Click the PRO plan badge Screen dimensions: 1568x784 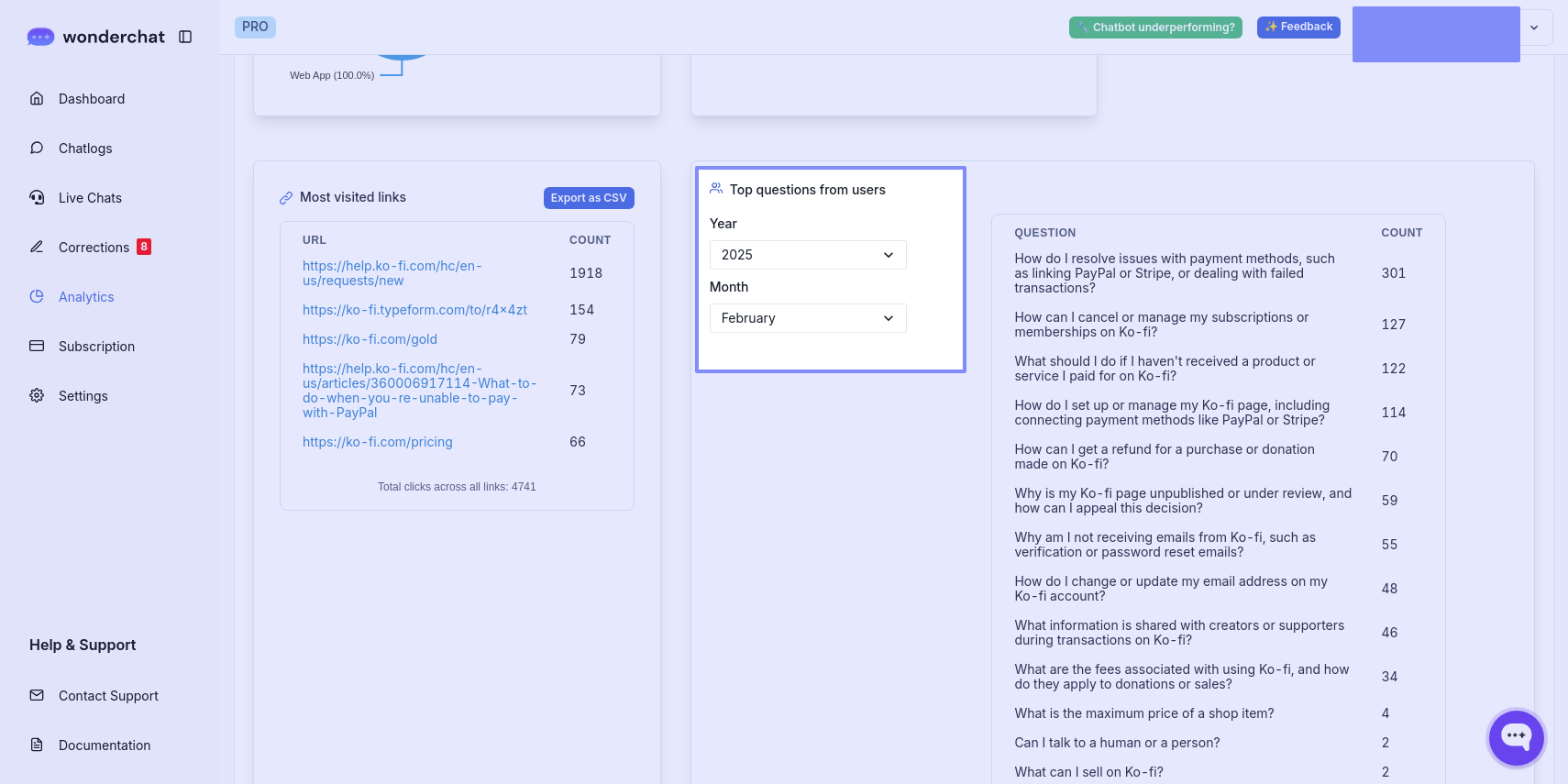click(x=255, y=28)
